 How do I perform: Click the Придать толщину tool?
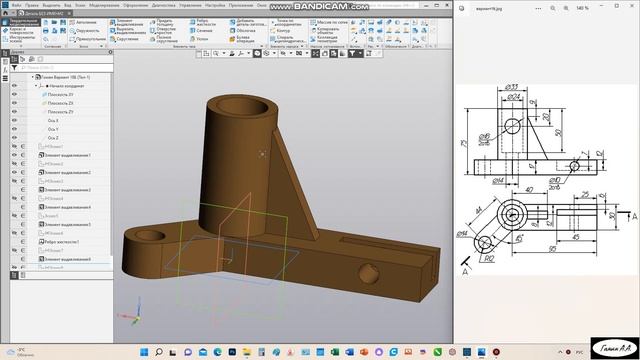[162, 22]
